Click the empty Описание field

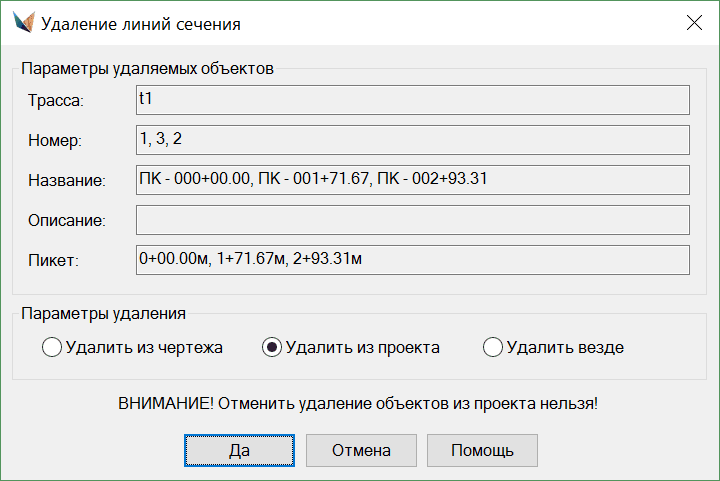tap(412, 220)
